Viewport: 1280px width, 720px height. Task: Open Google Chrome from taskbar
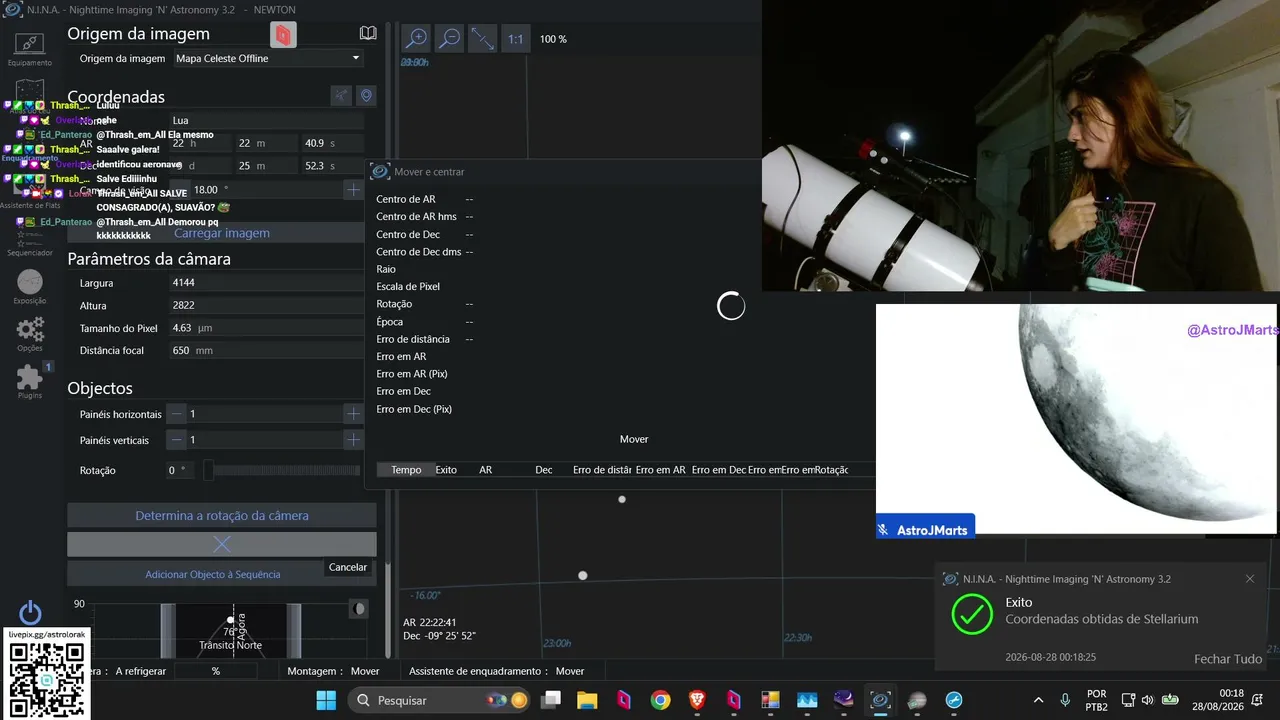tap(660, 700)
